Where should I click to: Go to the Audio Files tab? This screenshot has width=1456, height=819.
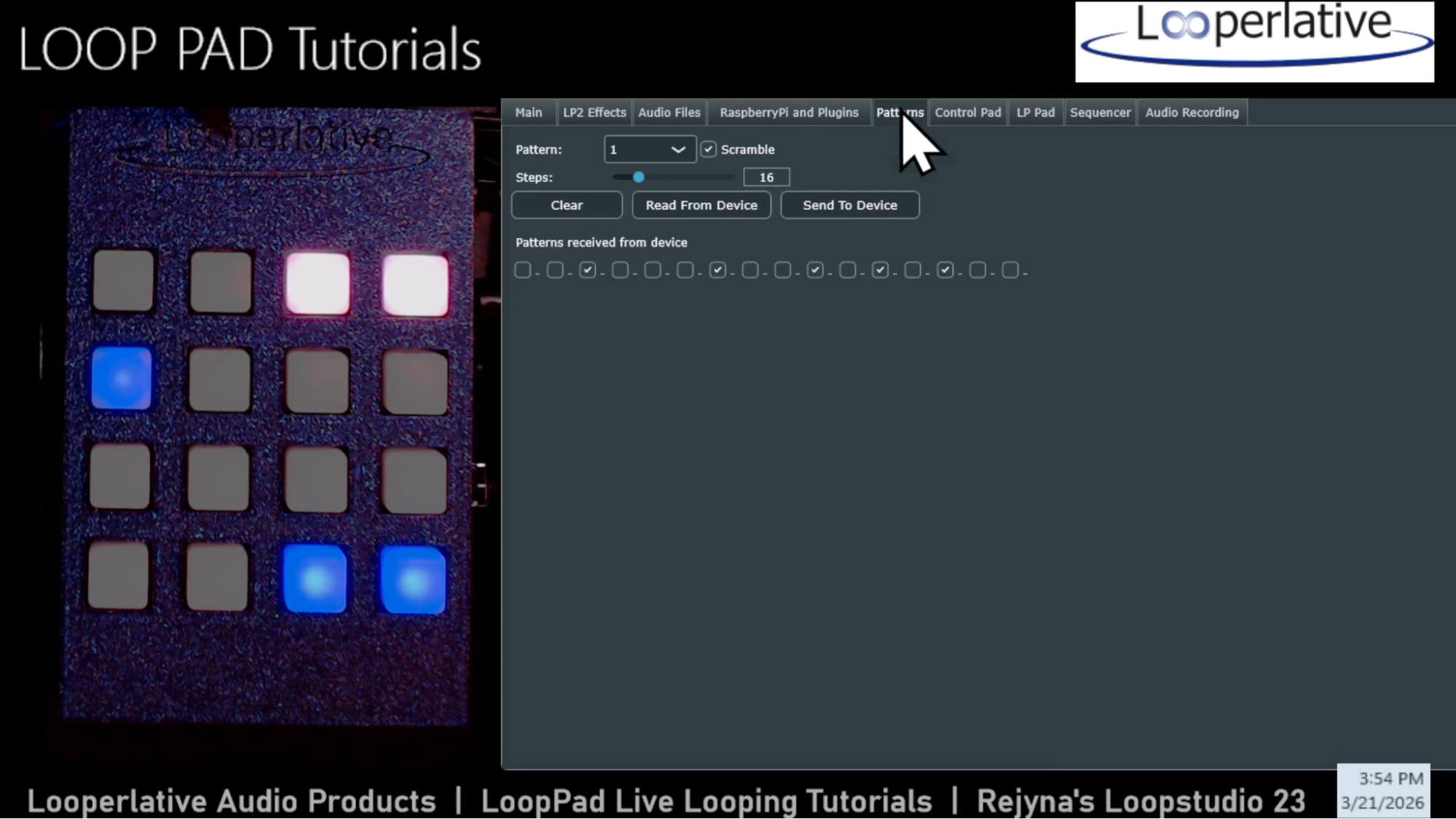[x=669, y=113]
